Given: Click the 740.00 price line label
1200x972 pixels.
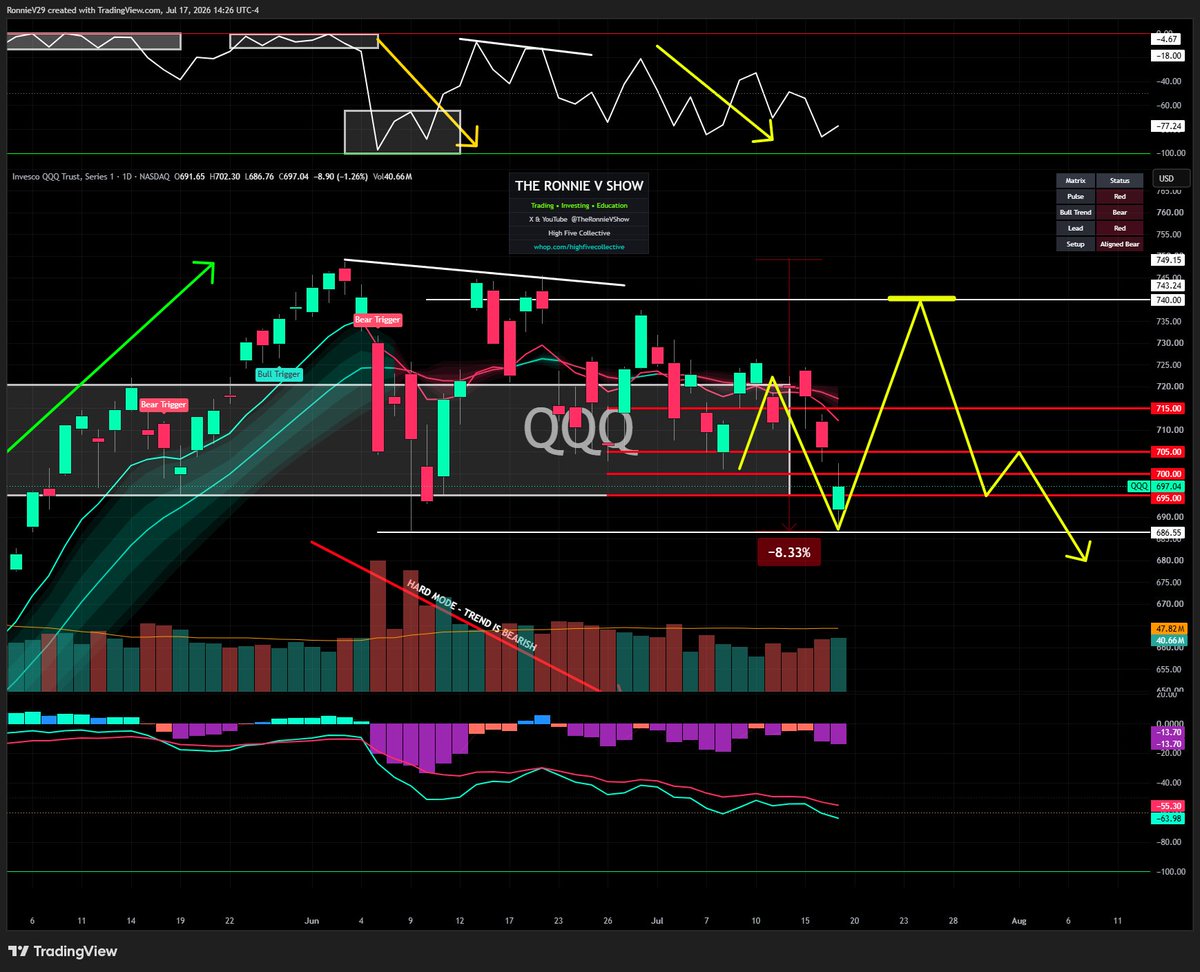Looking at the screenshot, I should point(1168,299).
